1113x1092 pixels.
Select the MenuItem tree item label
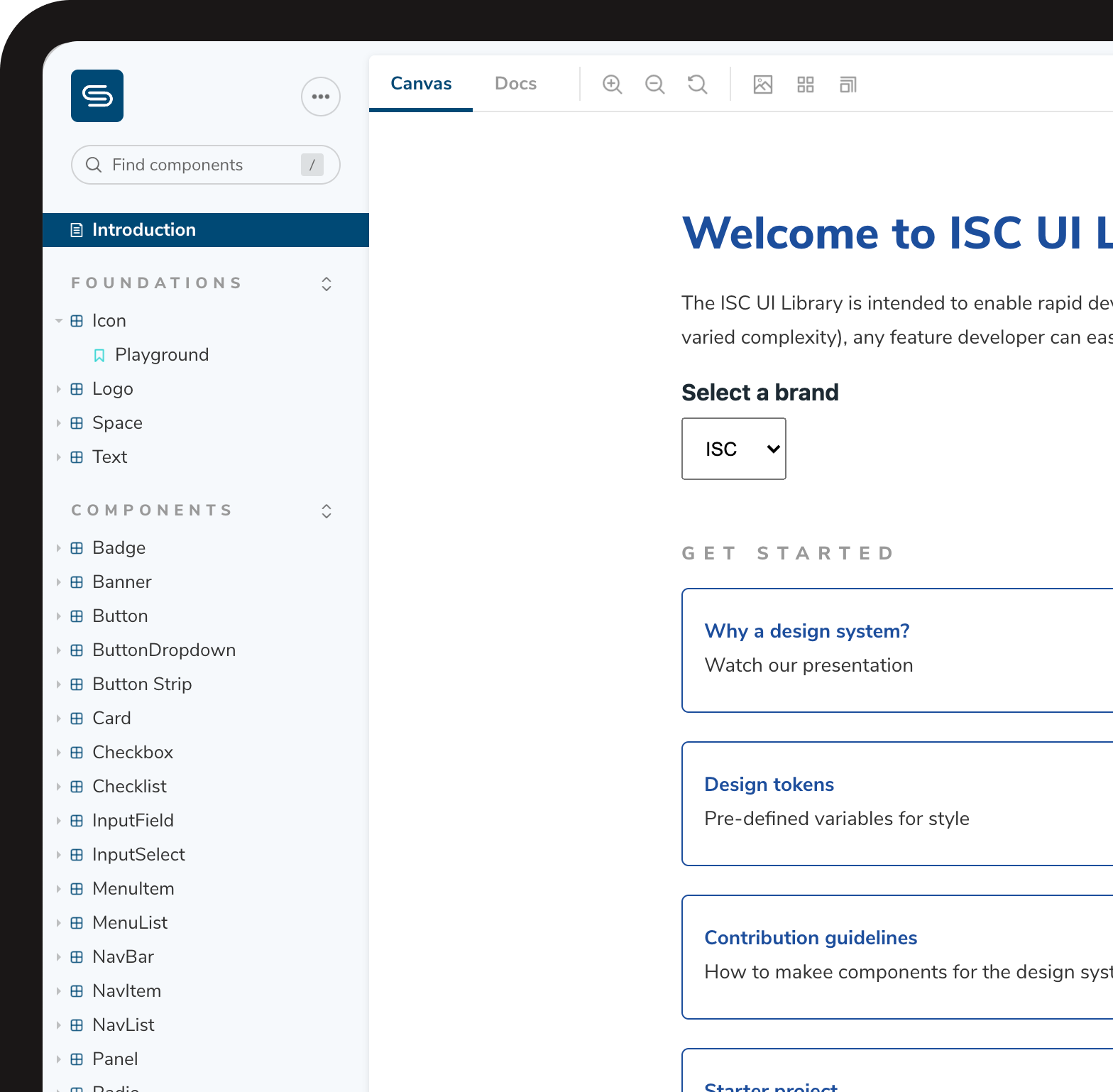[x=133, y=889]
